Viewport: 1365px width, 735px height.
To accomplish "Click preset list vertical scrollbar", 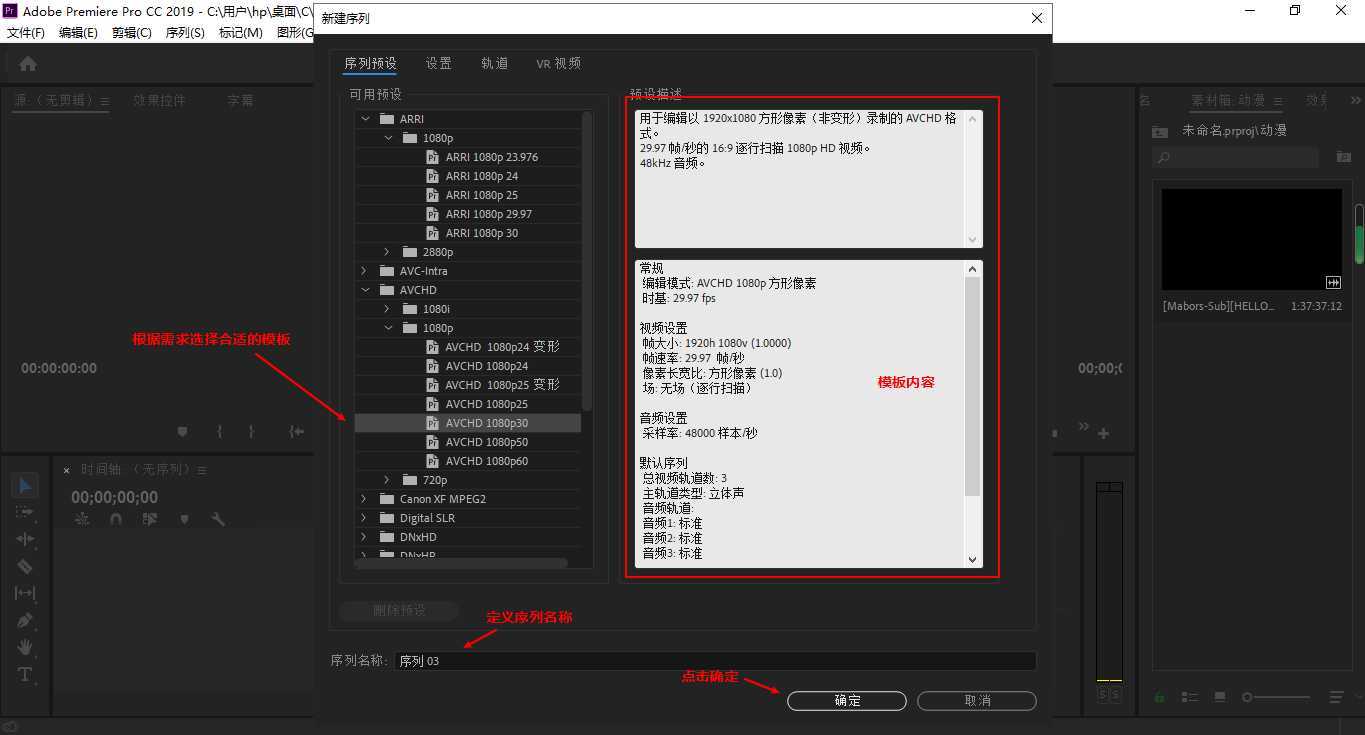I will tap(587, 260).
